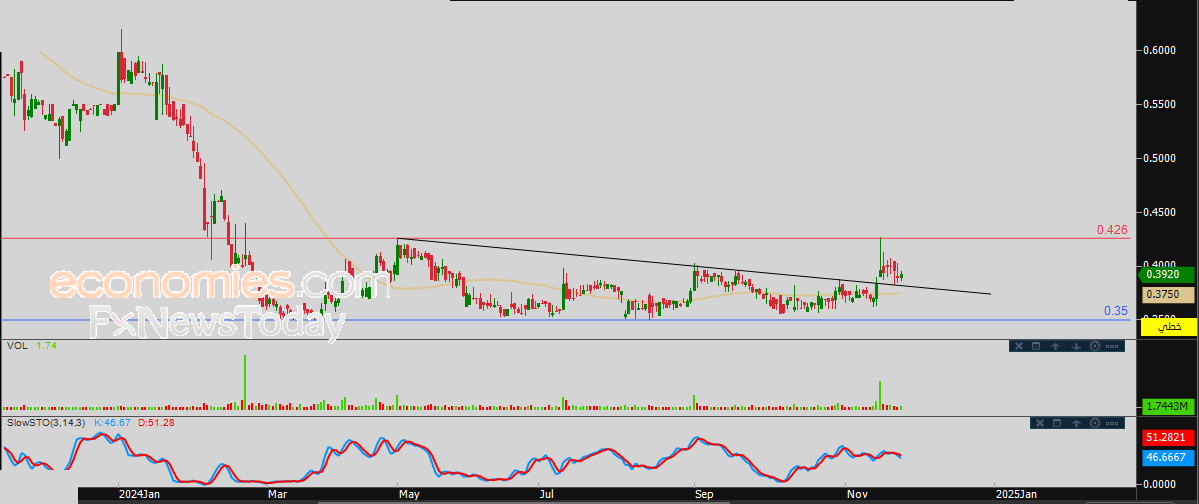Select the K:46.67 reading
The width and height of the screenshot is (1199, 504).
pyautogui.click(x=113, y=421)
